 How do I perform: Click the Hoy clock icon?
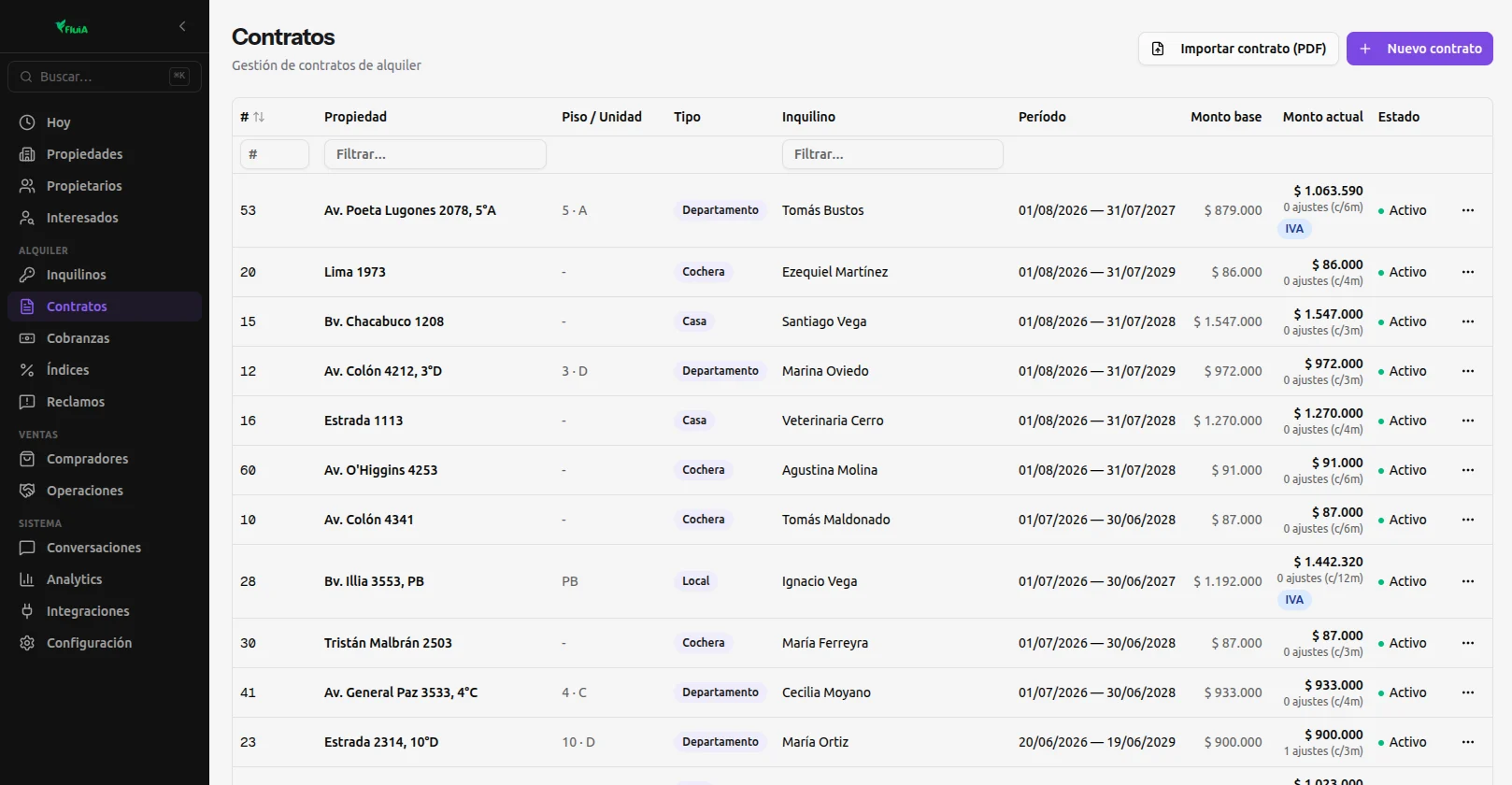[27, 122]
